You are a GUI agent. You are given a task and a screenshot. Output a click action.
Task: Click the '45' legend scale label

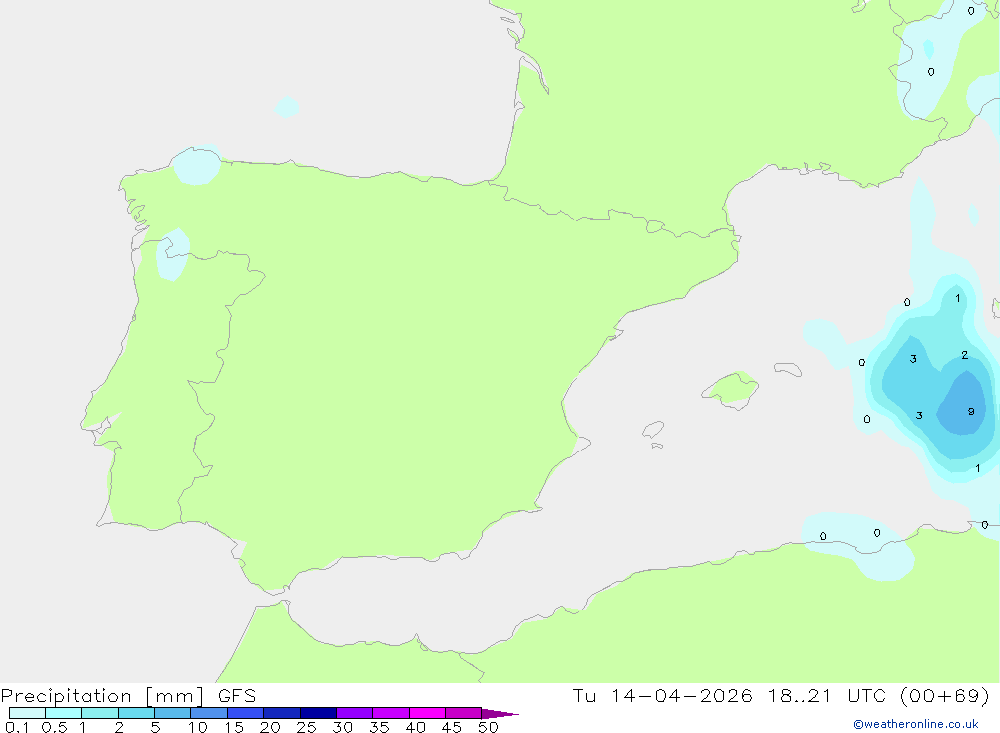[x=452, y=727]
